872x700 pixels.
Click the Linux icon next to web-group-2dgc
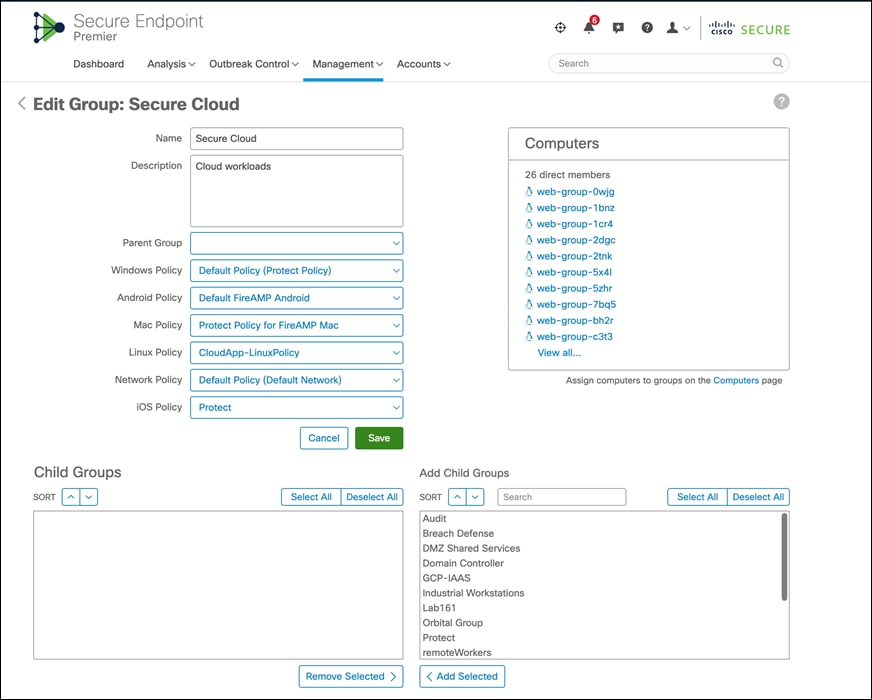pos(529,240)
